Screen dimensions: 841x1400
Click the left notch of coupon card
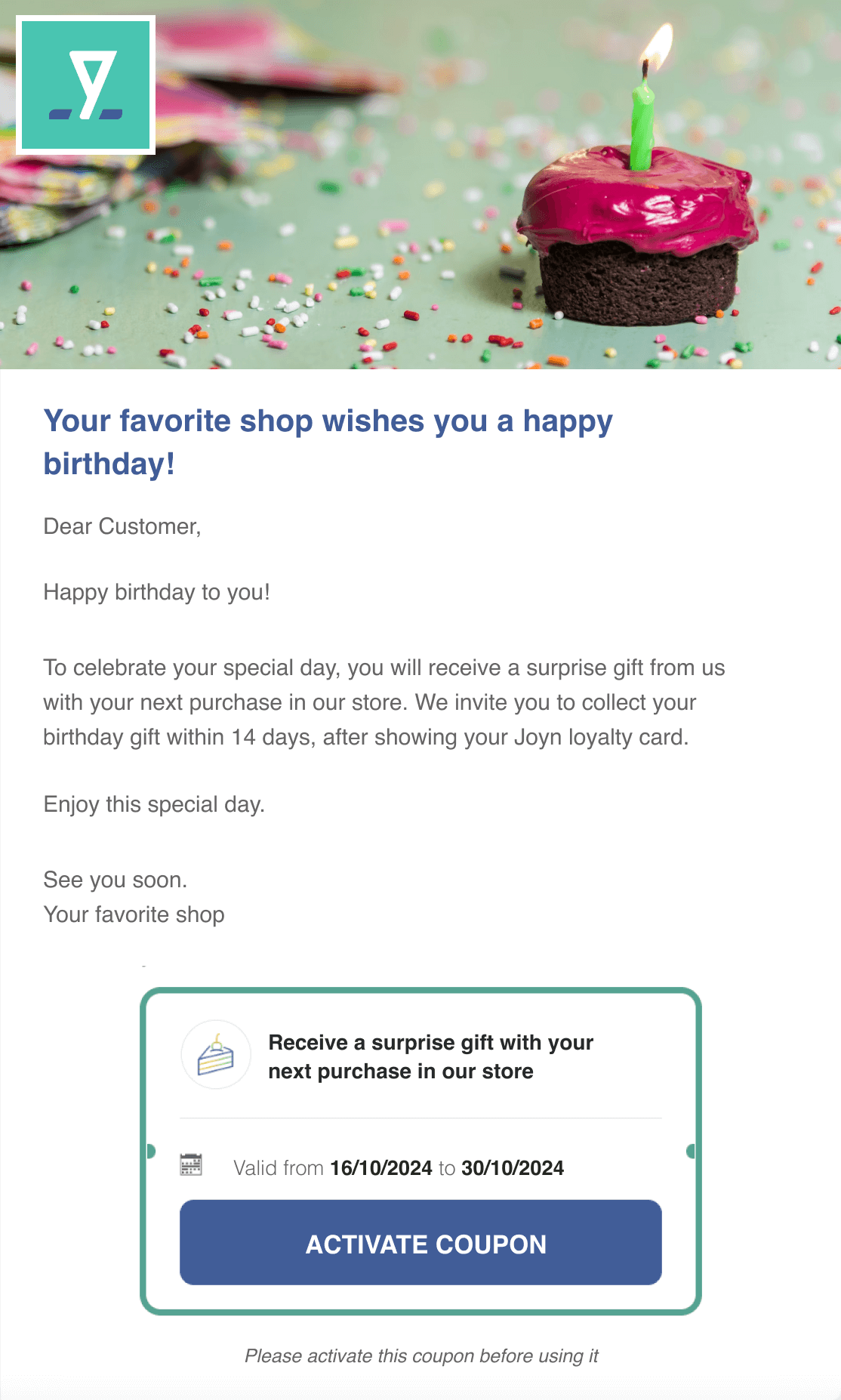click(x=151, y=1151)
